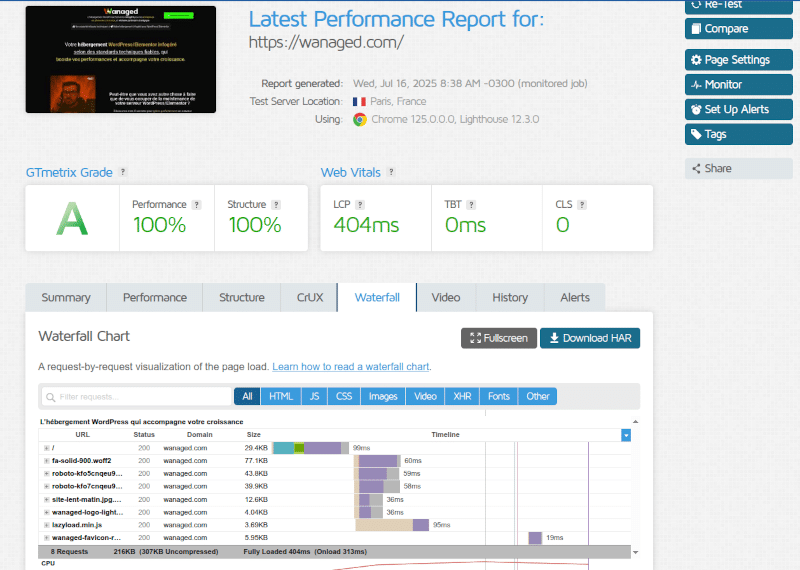Click the Re-Test button
Image resolution: width=800 pixels, height=570 pixels.
[738, 6]
